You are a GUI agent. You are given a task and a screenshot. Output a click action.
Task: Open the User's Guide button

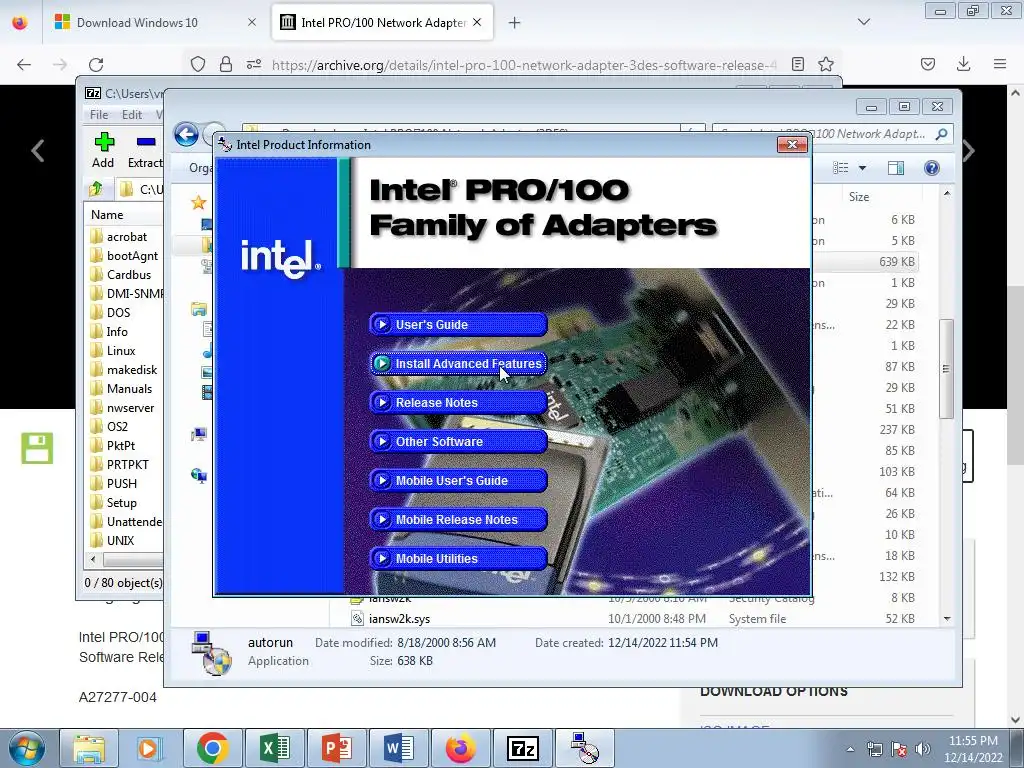pyautogui.click(x=458, y=325)
